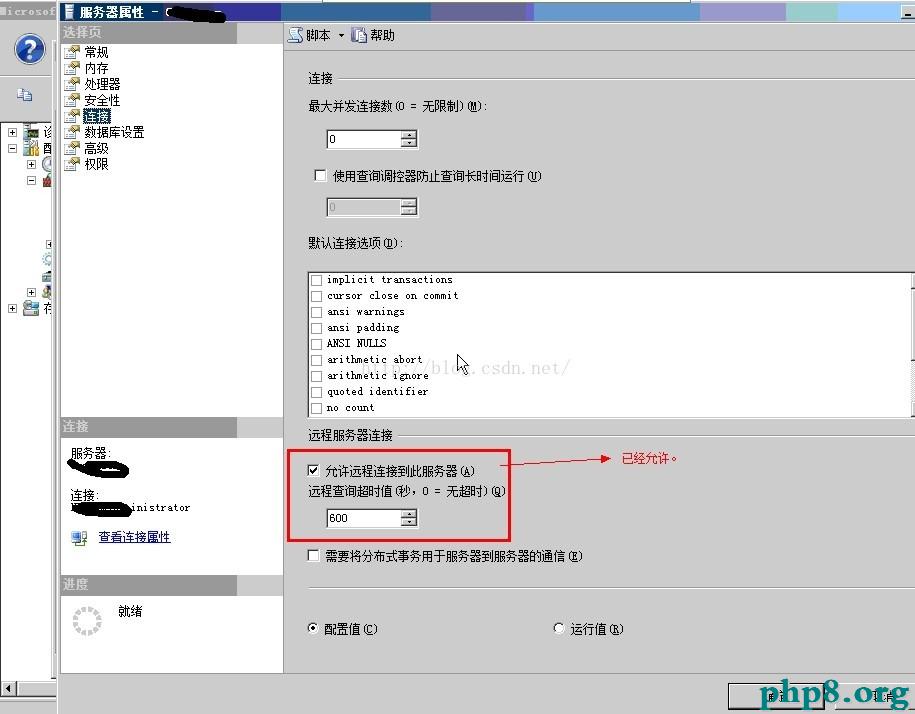
Task: Toggle quoted identifier checkbox
Action: 316,392
